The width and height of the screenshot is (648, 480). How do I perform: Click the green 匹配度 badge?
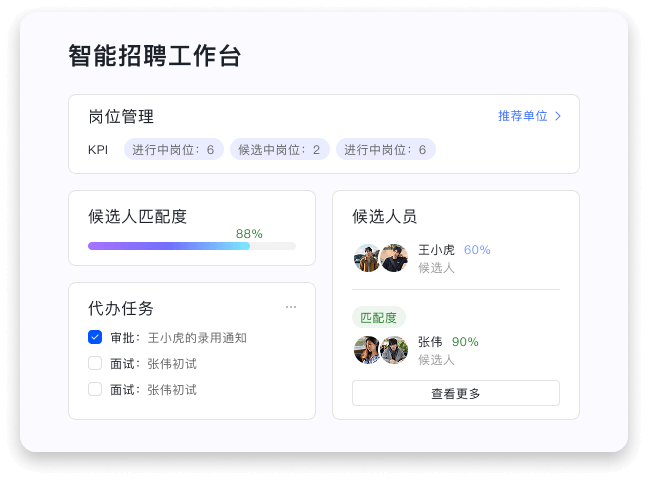(379, 318)
